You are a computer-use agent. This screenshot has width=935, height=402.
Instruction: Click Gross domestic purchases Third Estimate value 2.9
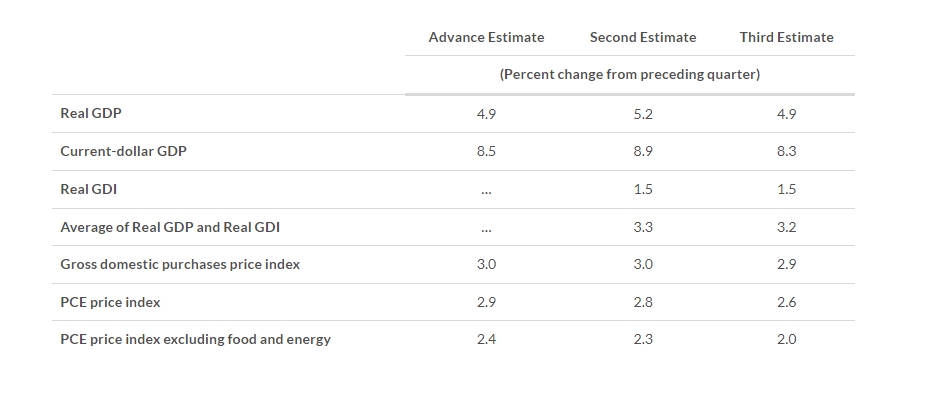coord(786,264)
